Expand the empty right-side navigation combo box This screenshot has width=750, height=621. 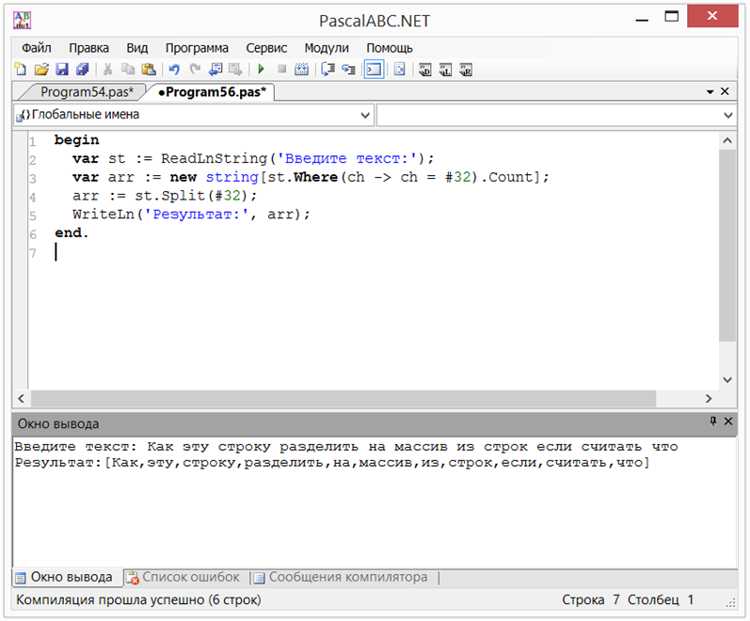point(728,115)
